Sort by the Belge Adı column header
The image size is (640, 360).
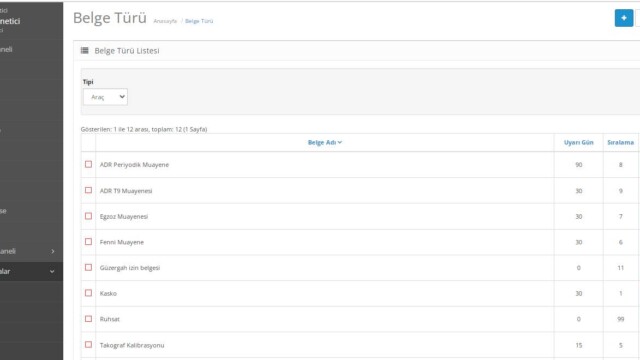[x=324, y=142]
